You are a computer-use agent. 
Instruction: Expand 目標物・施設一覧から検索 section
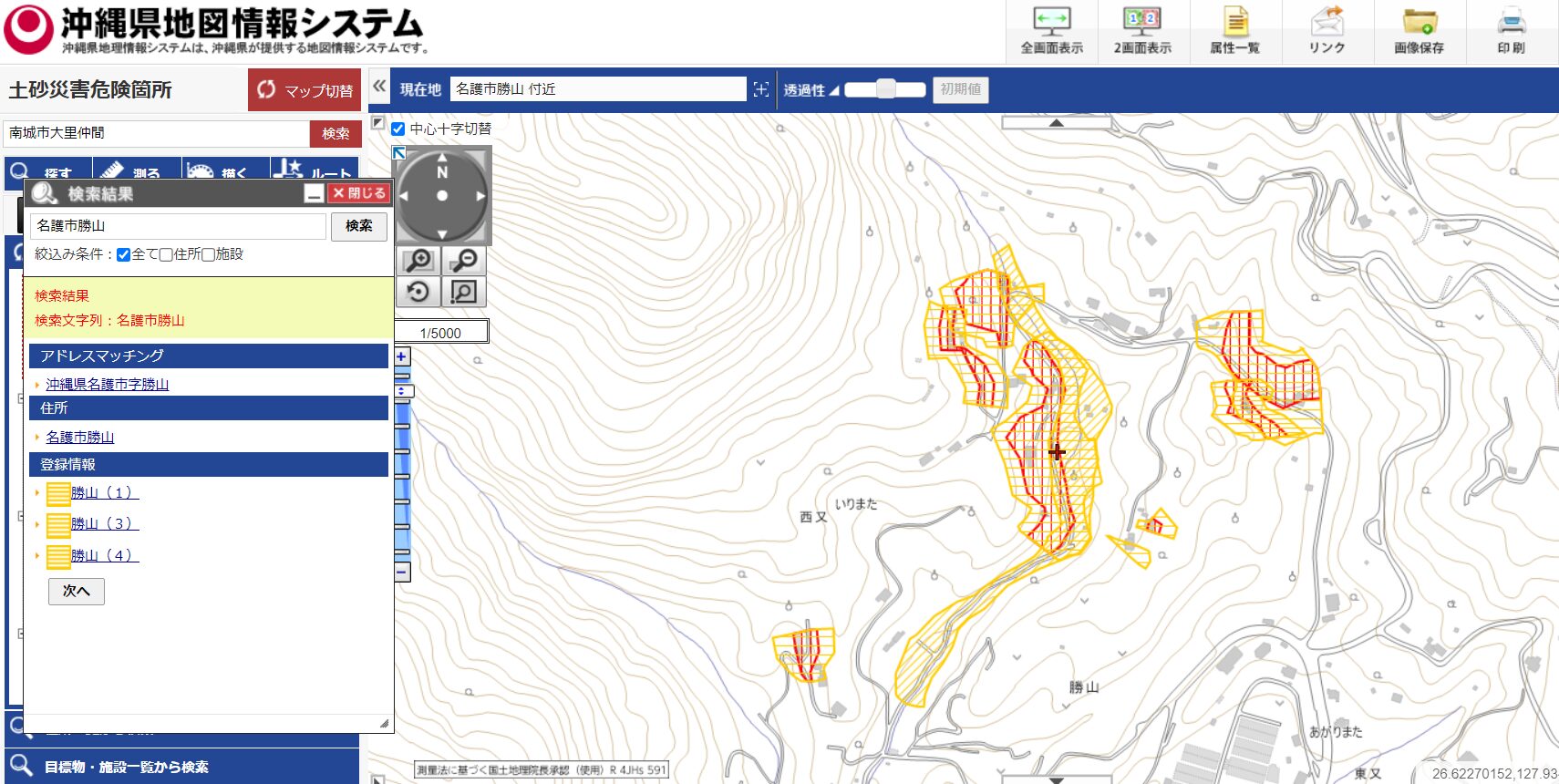[x=126, y=767]
